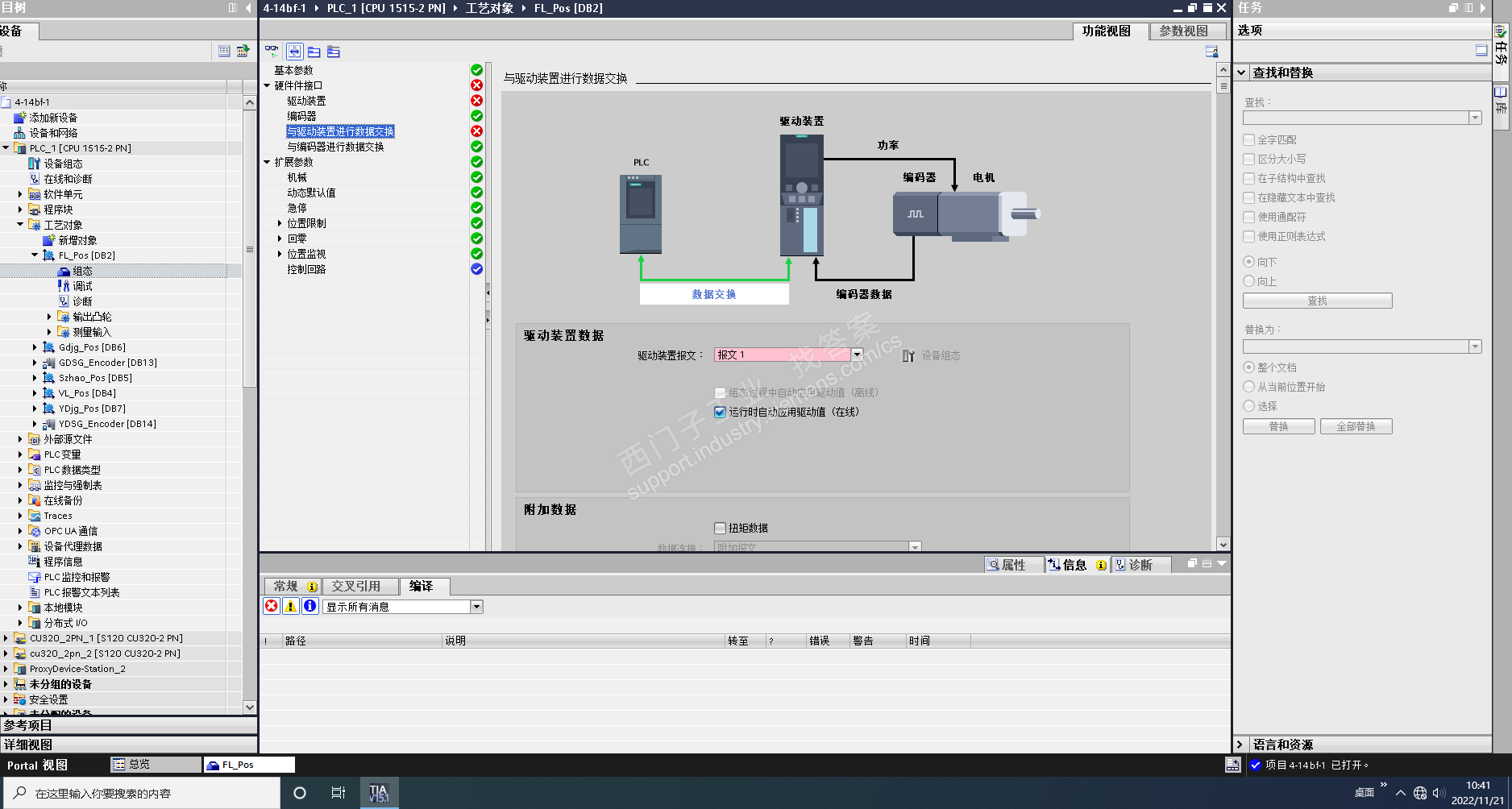The width and height of the screenshot is (1512, 809).
Task: Open the 替换为 combo box dropdown arrow
Action: point(1475,346)
